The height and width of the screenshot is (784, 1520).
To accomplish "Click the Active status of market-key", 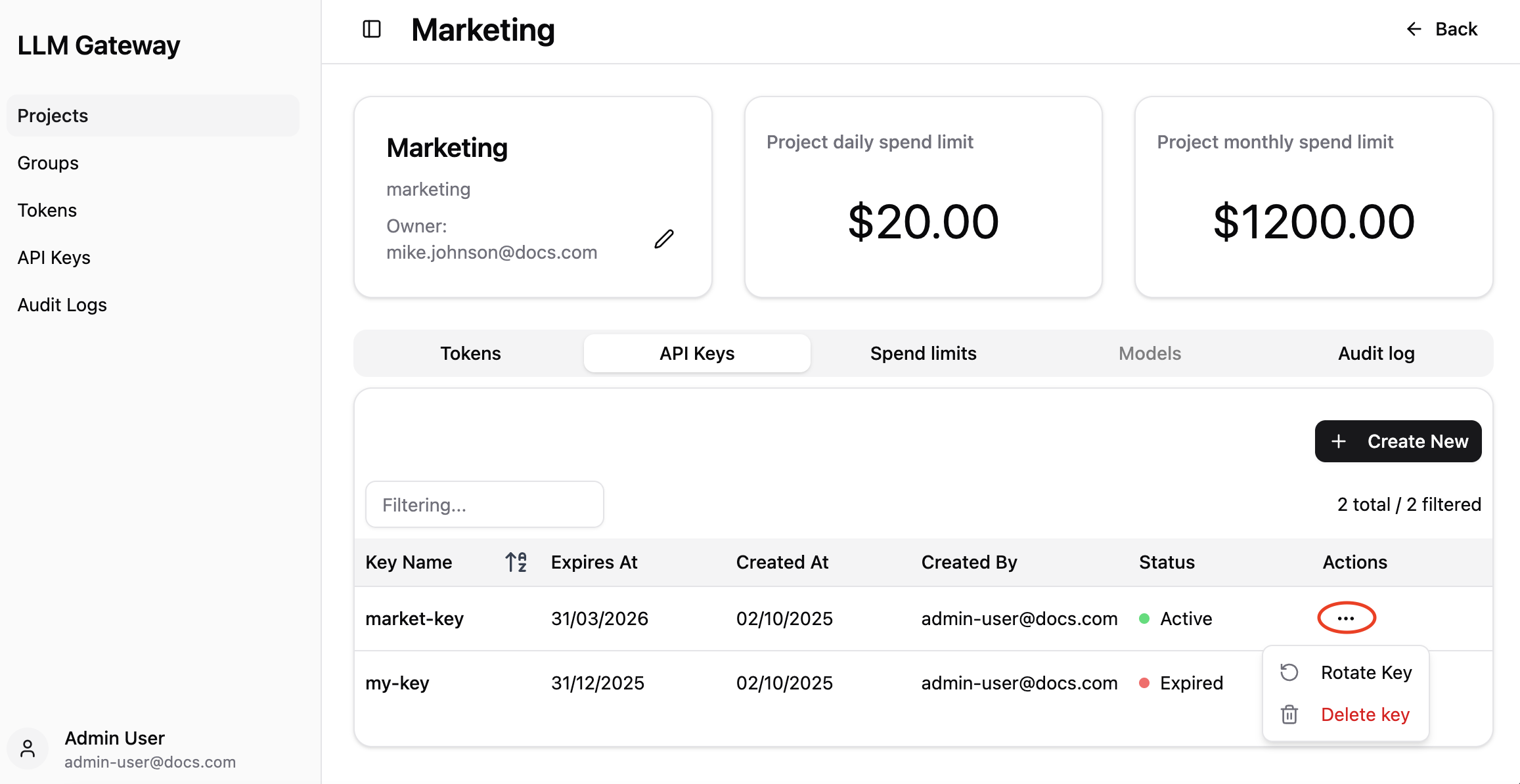I will coord(1176,619).
